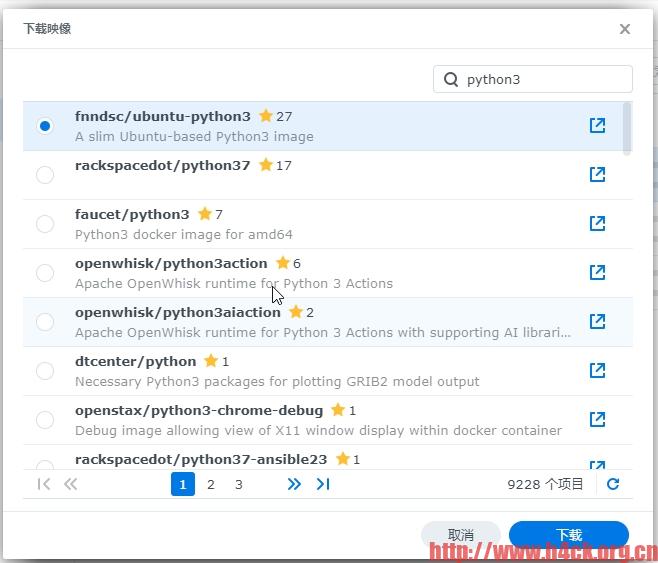Click the 下载 download button
This screenshot has width=658, height=563.
tap(568, 535)
